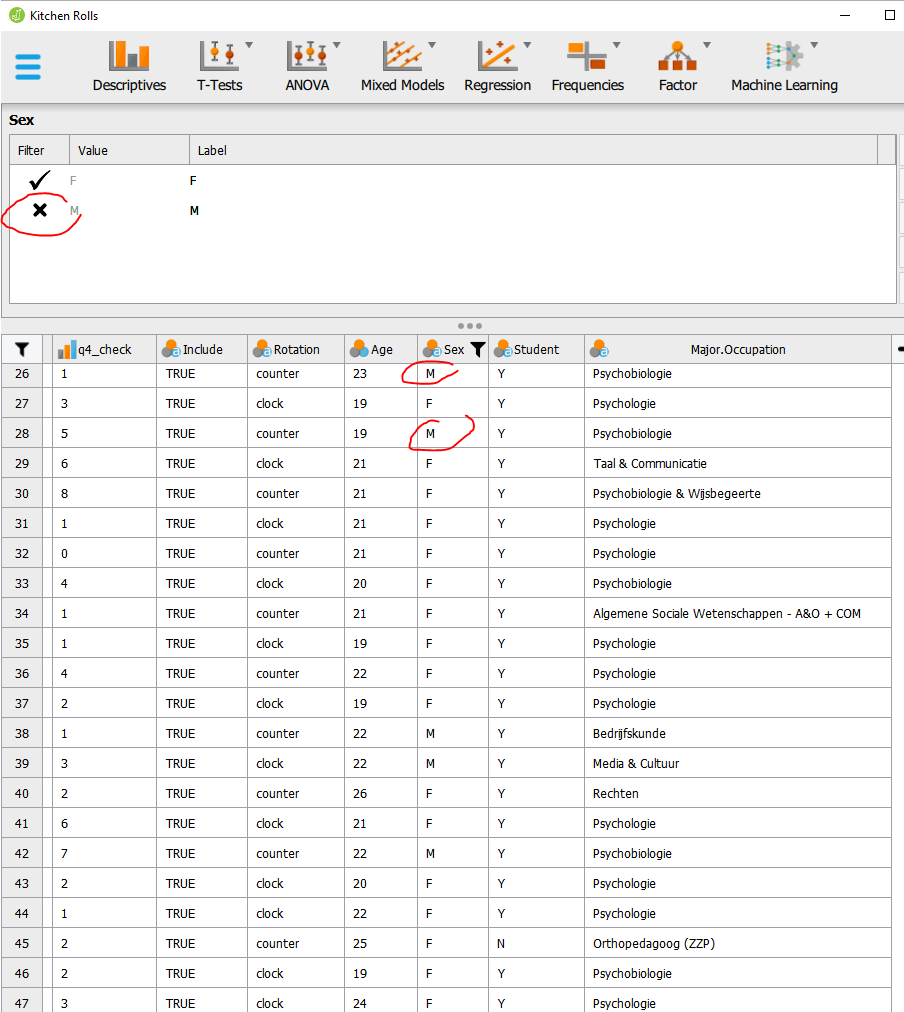Maximize the Kitchen Rolls window
The height and width of the screenshot is (1012, 904).
[890, 15]
